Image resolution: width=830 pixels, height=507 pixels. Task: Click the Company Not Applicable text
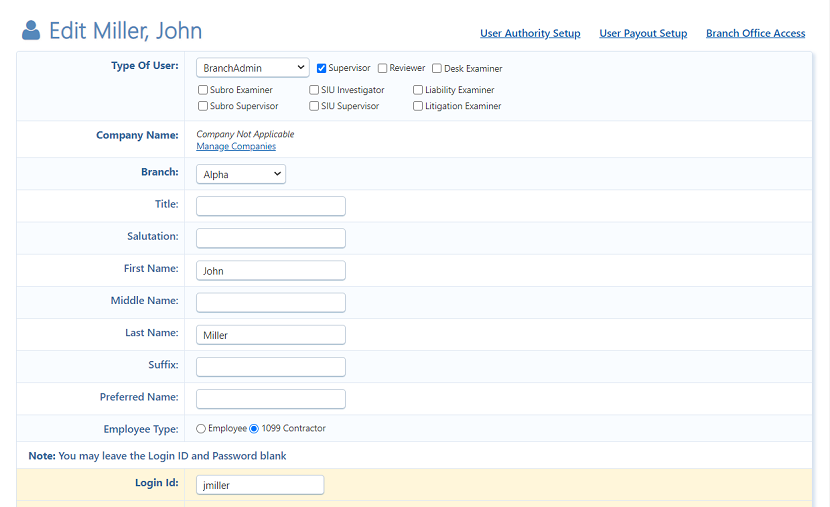(245, 134)
